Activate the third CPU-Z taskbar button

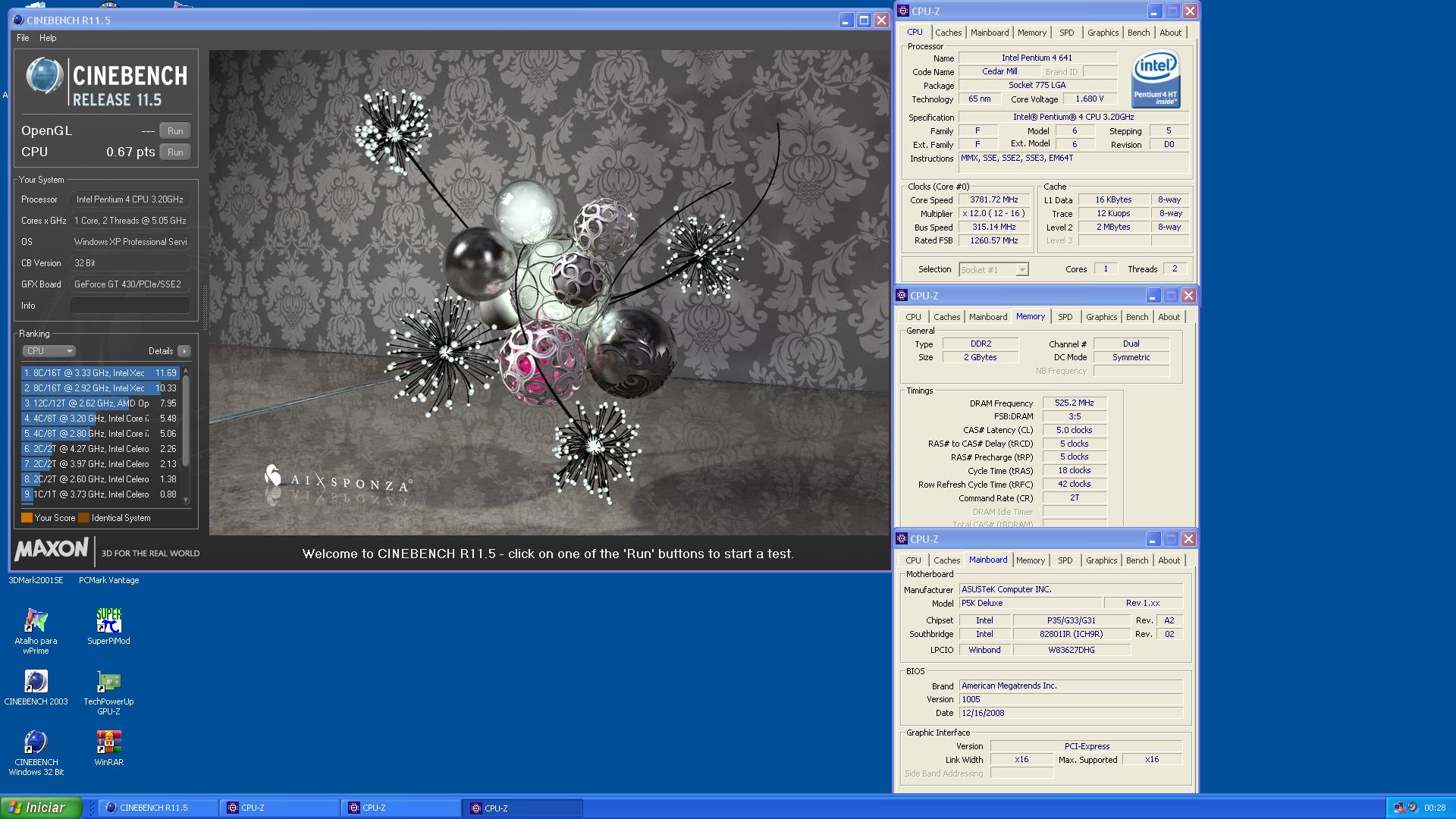tap(522, 808)
